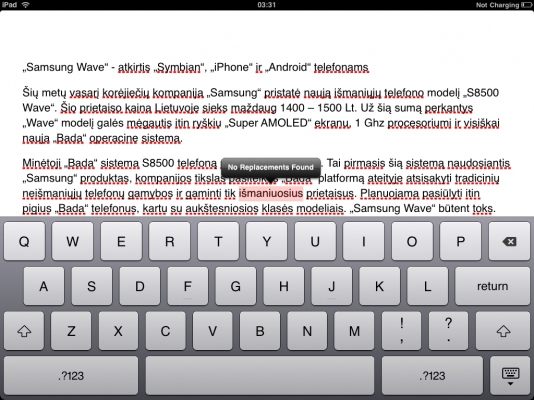
Task: Tap the right Shift arrow key
Action: click(503, 331)
